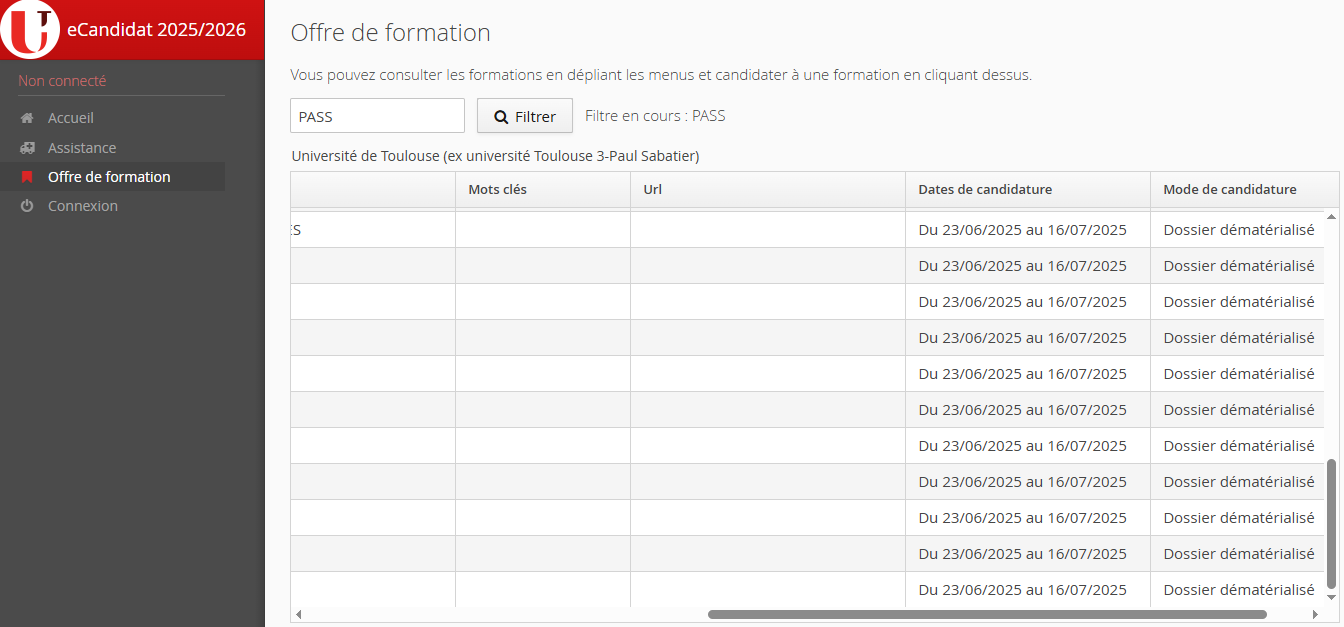Open the Connexion menu item
Image resolution: width=1344 pixels, height=627 pixels.
pyautogui.click(x=82, y=206)
